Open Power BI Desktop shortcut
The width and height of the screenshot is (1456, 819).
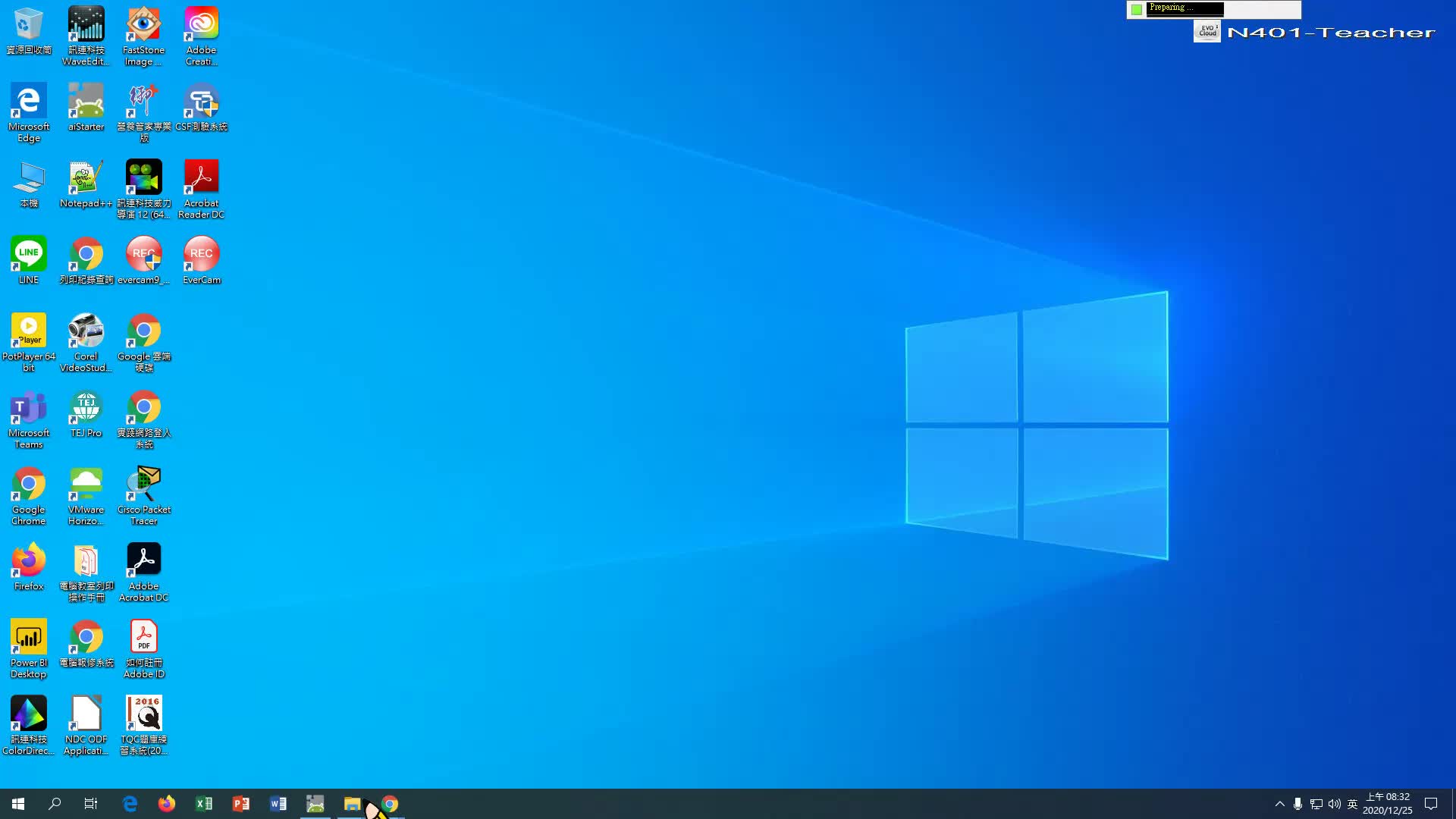click(x=29, y=649)
